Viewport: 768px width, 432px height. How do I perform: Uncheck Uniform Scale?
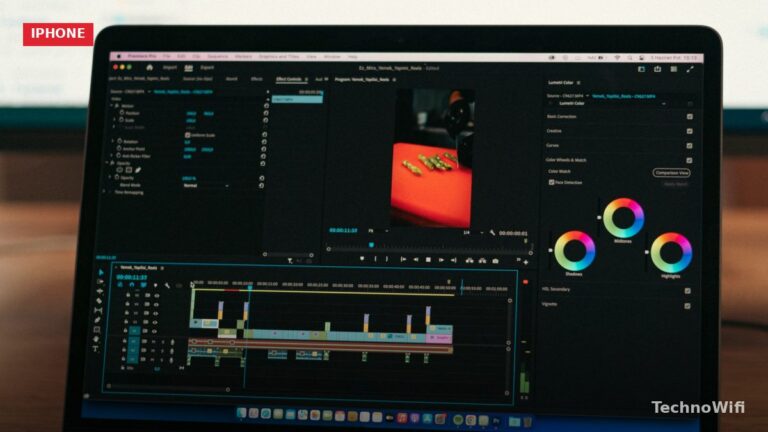point(188,135)
